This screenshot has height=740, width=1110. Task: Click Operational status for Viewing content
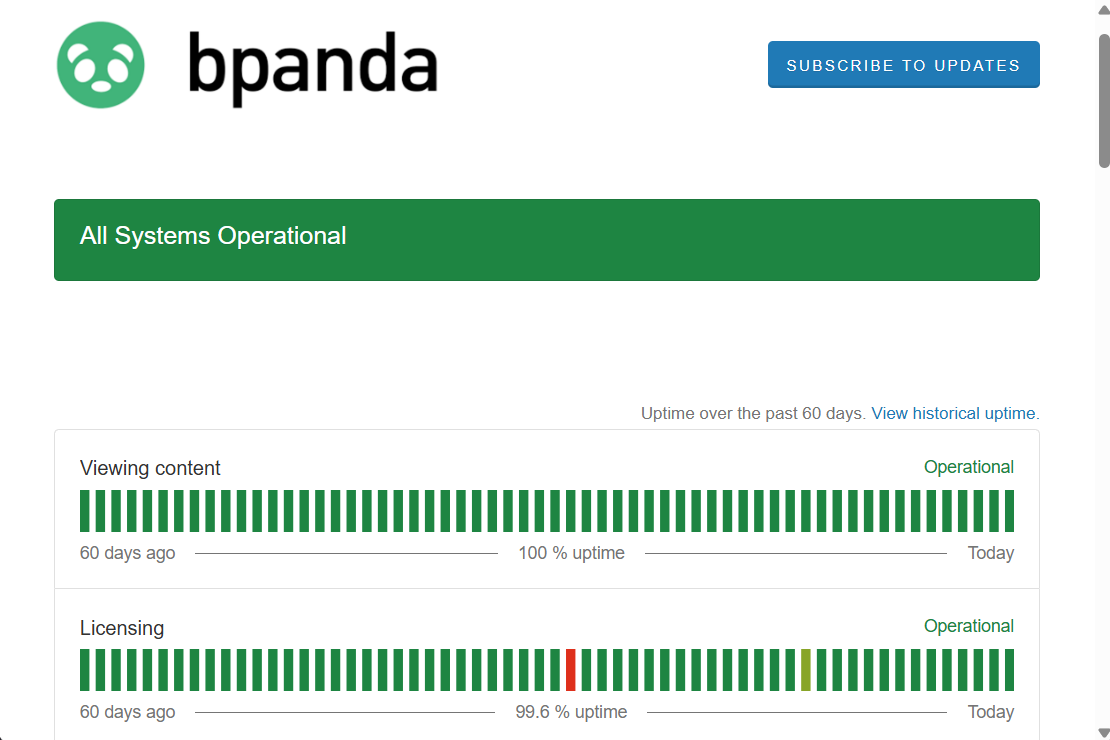968,467
